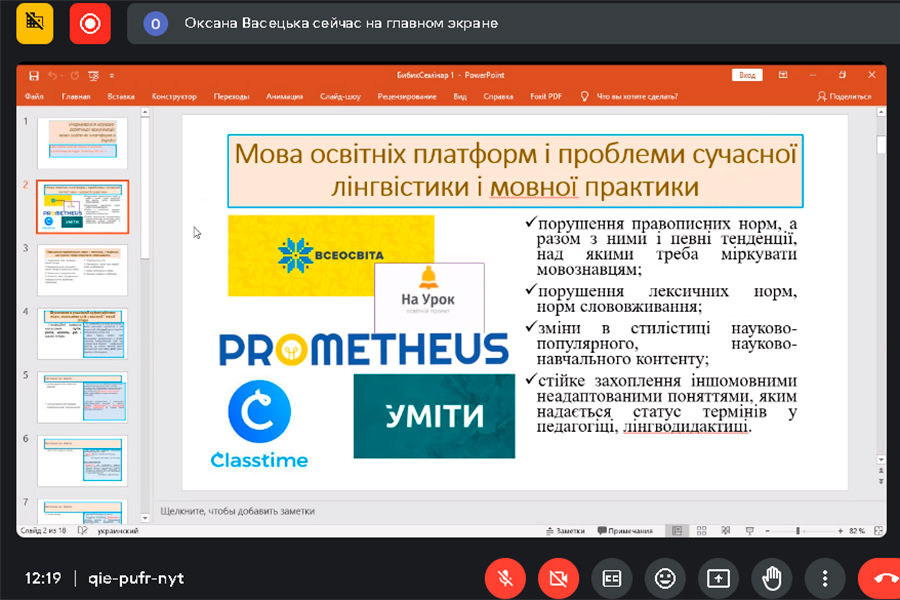
Task: Raise hand in the meeting
Action: [x=772, y=578]
